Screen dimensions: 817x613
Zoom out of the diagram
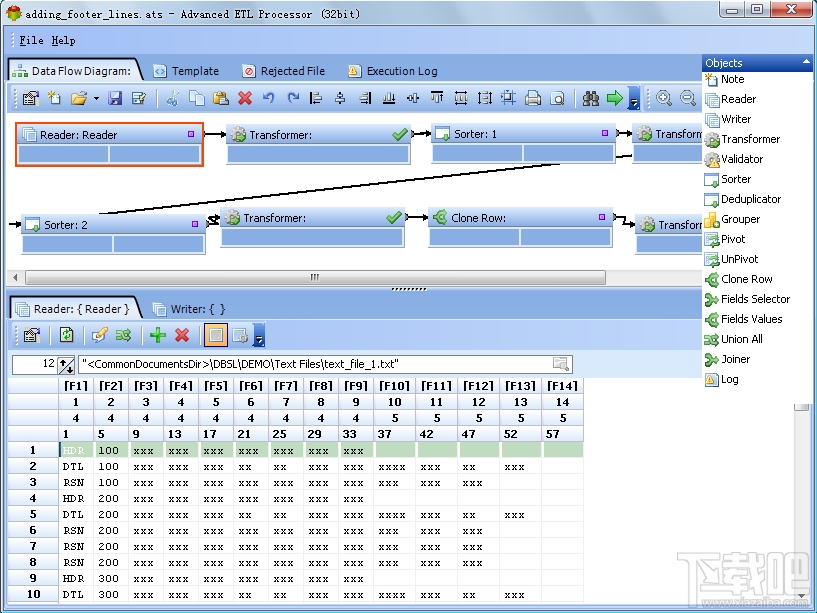point(688,98)
